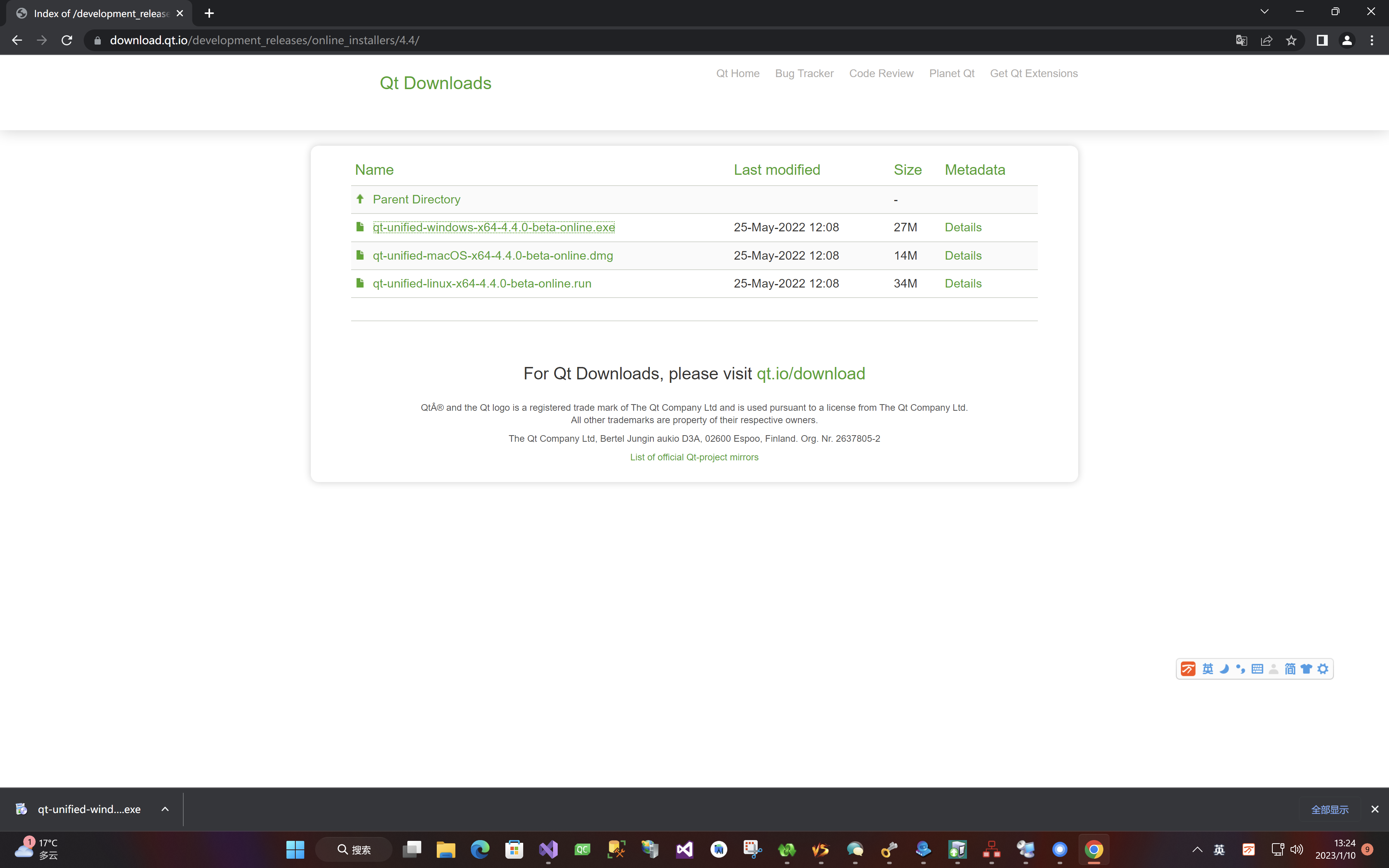The height and width of the screenshot is (868, 1389).
Task: Open the Get Qt Extensions nav item
Action: coord(1033,74)
